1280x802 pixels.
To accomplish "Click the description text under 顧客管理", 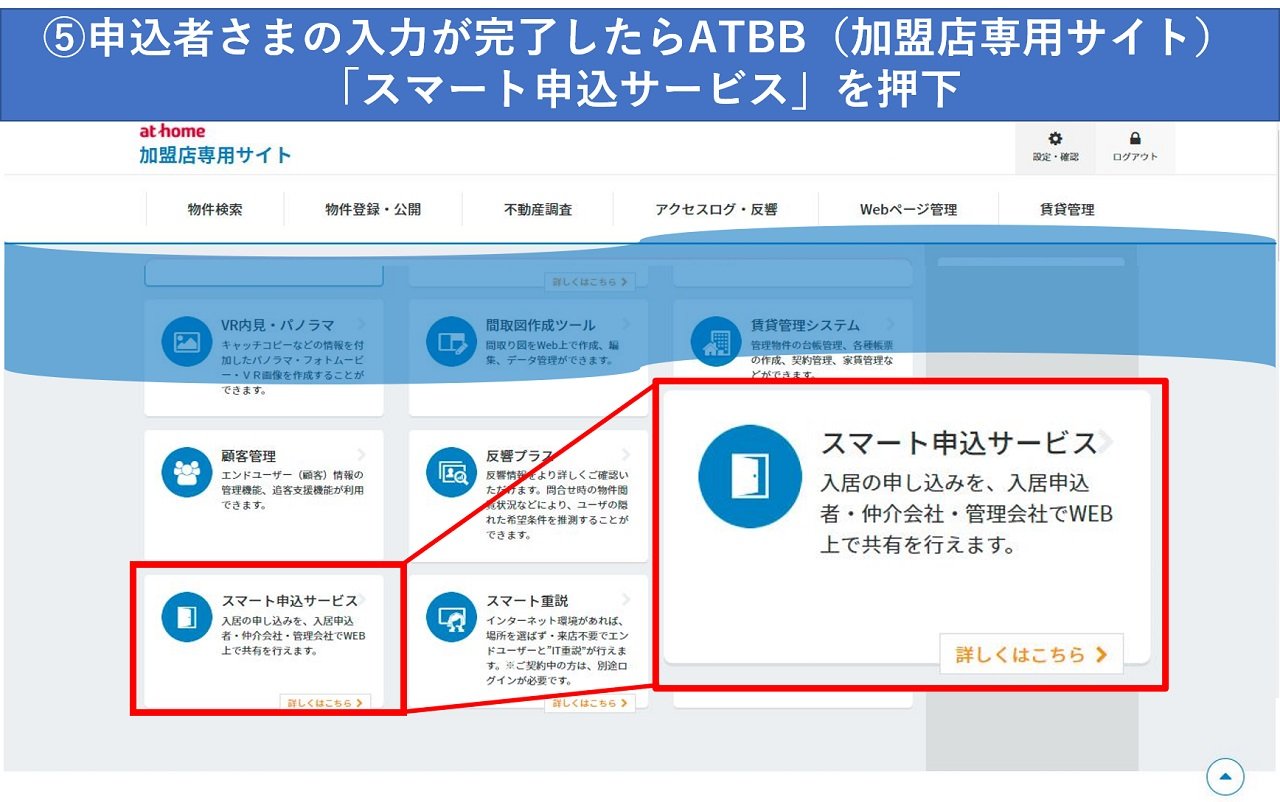I will [292, 490].
